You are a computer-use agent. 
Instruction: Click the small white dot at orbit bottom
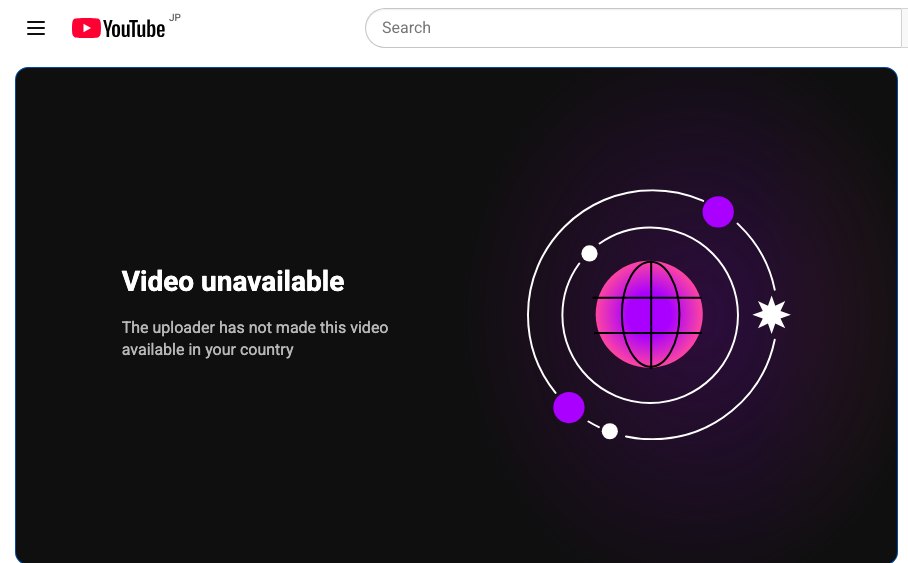point(610,431)
